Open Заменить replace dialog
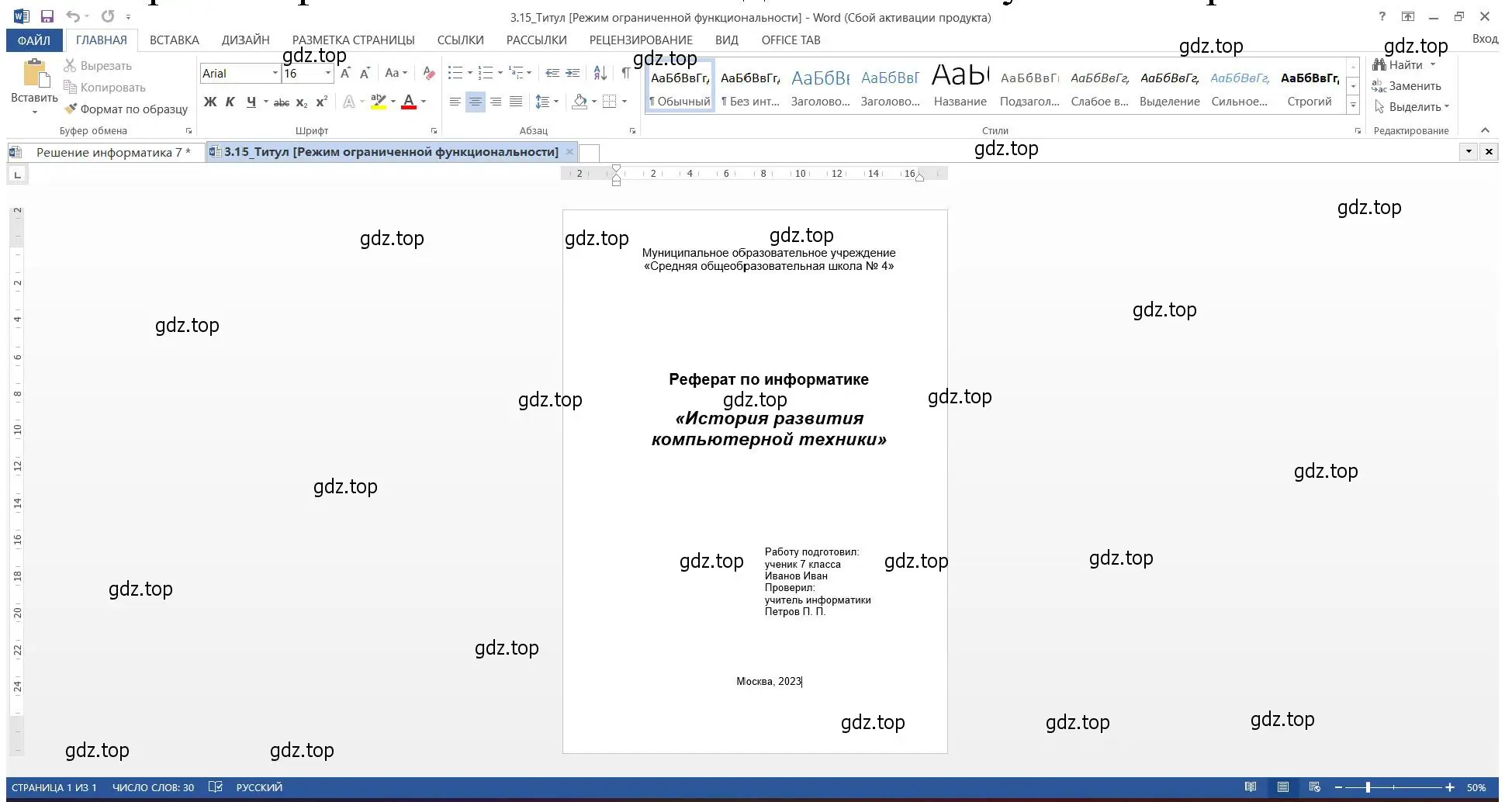This screenshot has height=802, width=1512. tap(1406, 86)
